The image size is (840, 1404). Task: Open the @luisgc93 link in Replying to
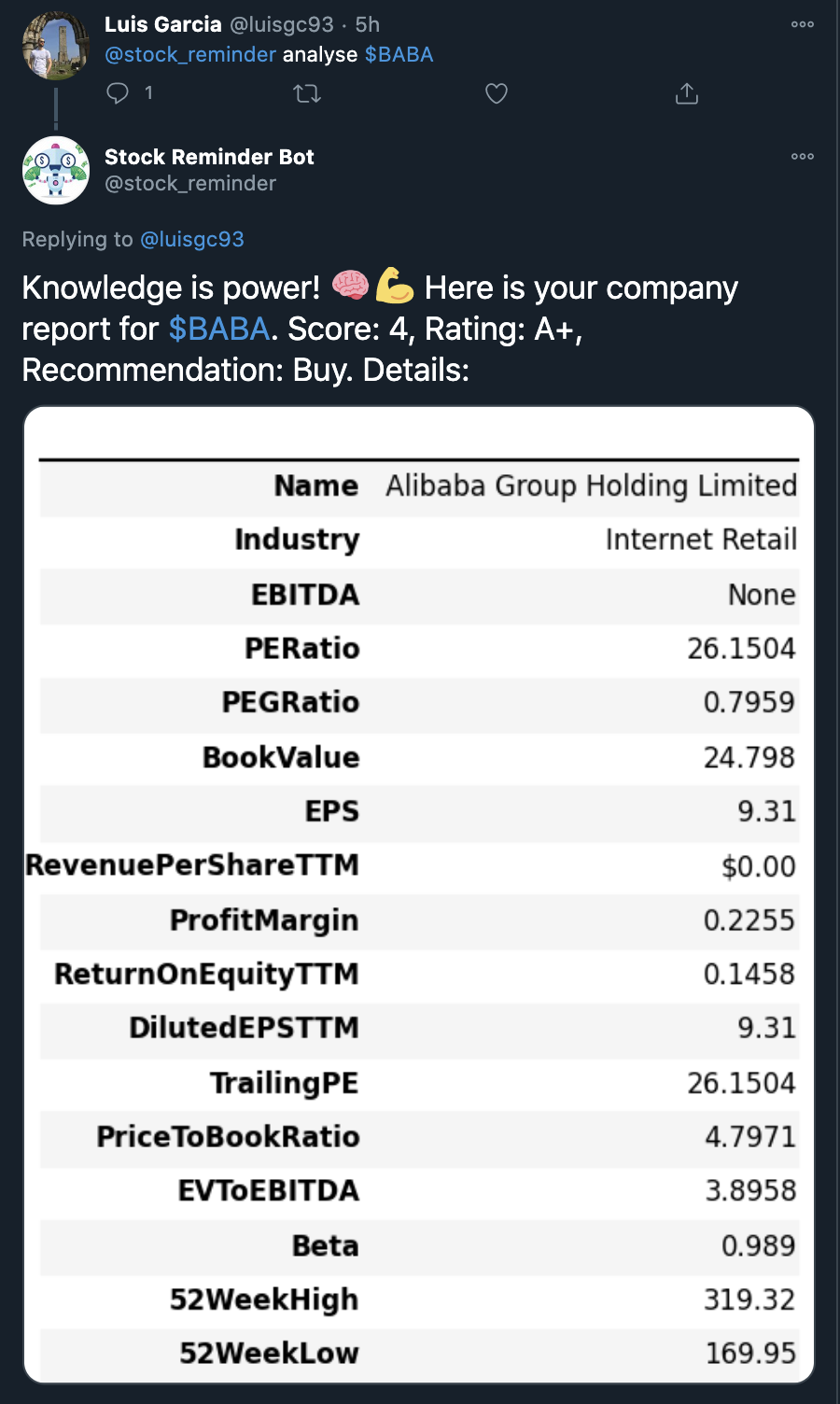192,239
